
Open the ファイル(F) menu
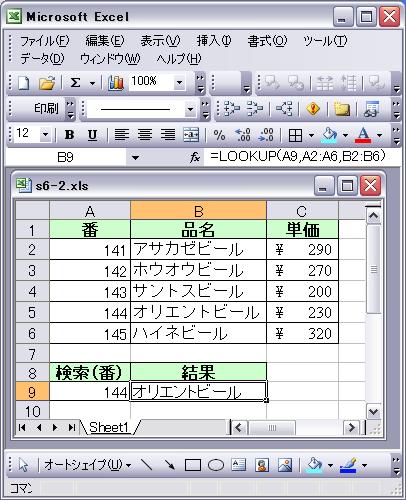[x=45, y=41]
